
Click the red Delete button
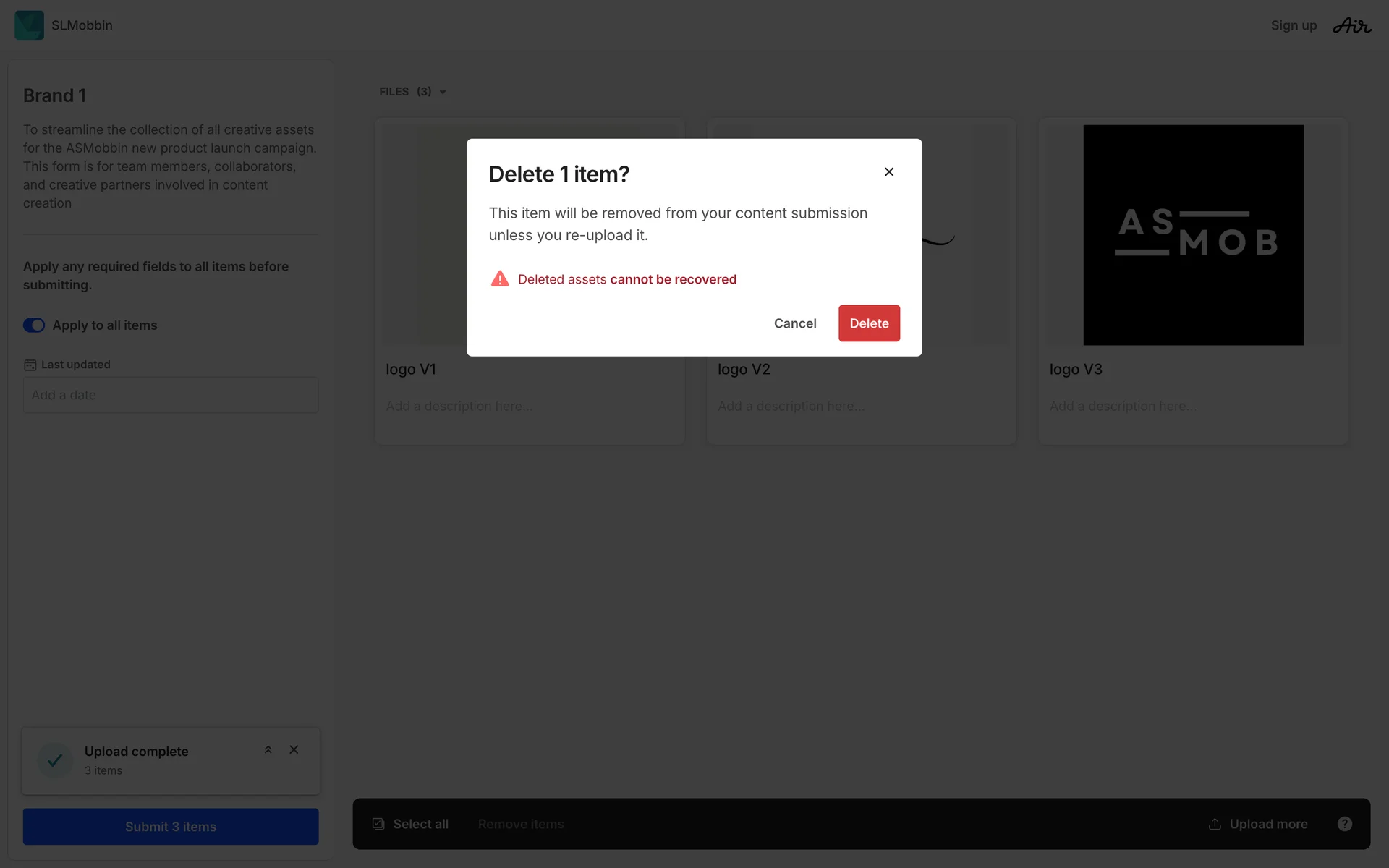[x=869, y=323]
